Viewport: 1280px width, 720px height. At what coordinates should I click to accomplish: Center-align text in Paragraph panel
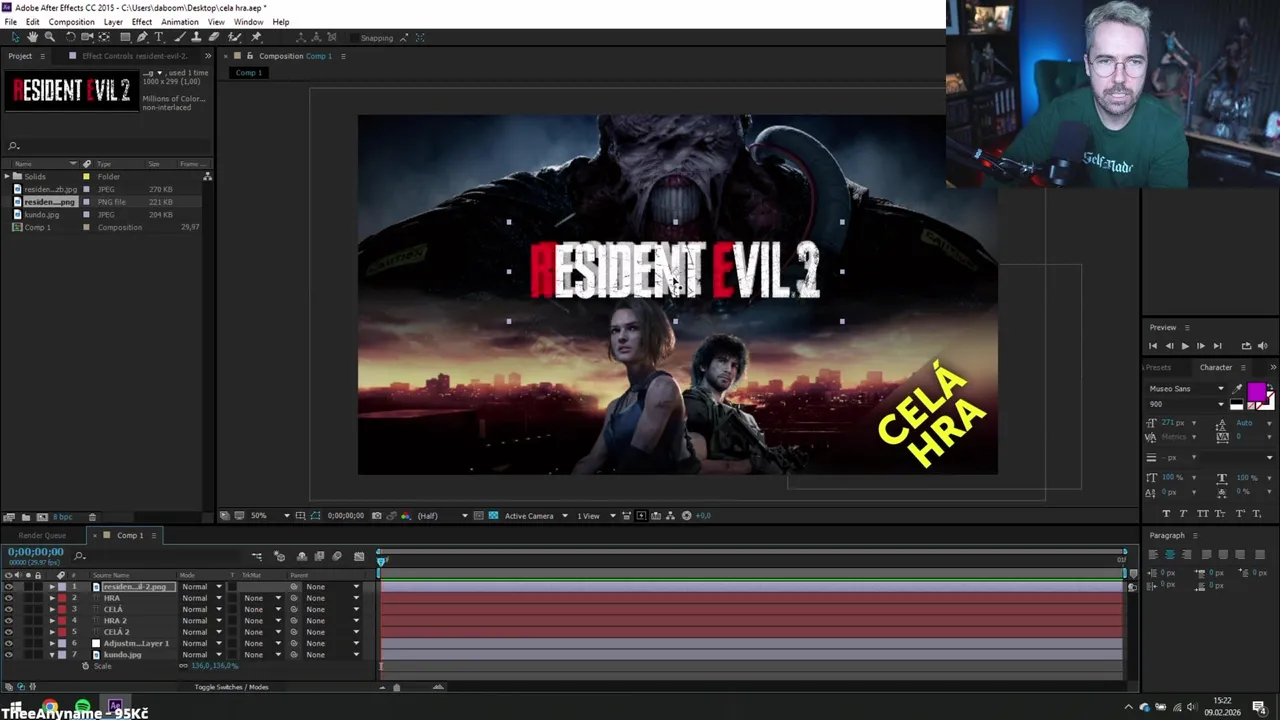(1169, 555)
